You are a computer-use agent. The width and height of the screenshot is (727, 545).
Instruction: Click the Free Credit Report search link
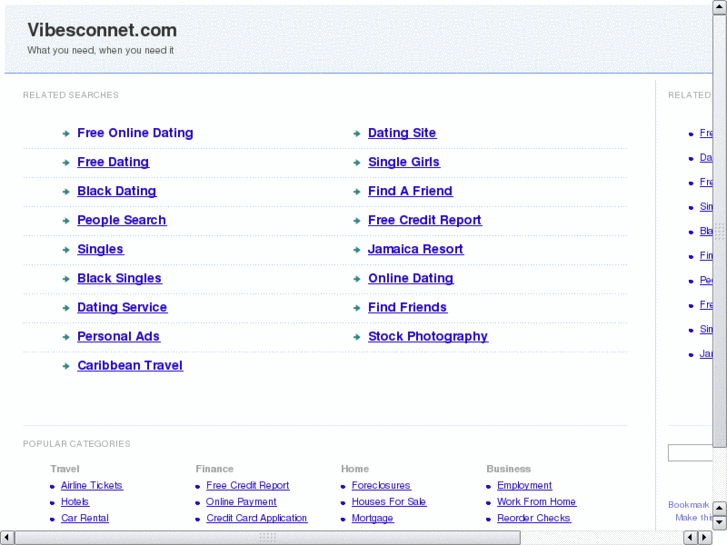pos(425,220)
